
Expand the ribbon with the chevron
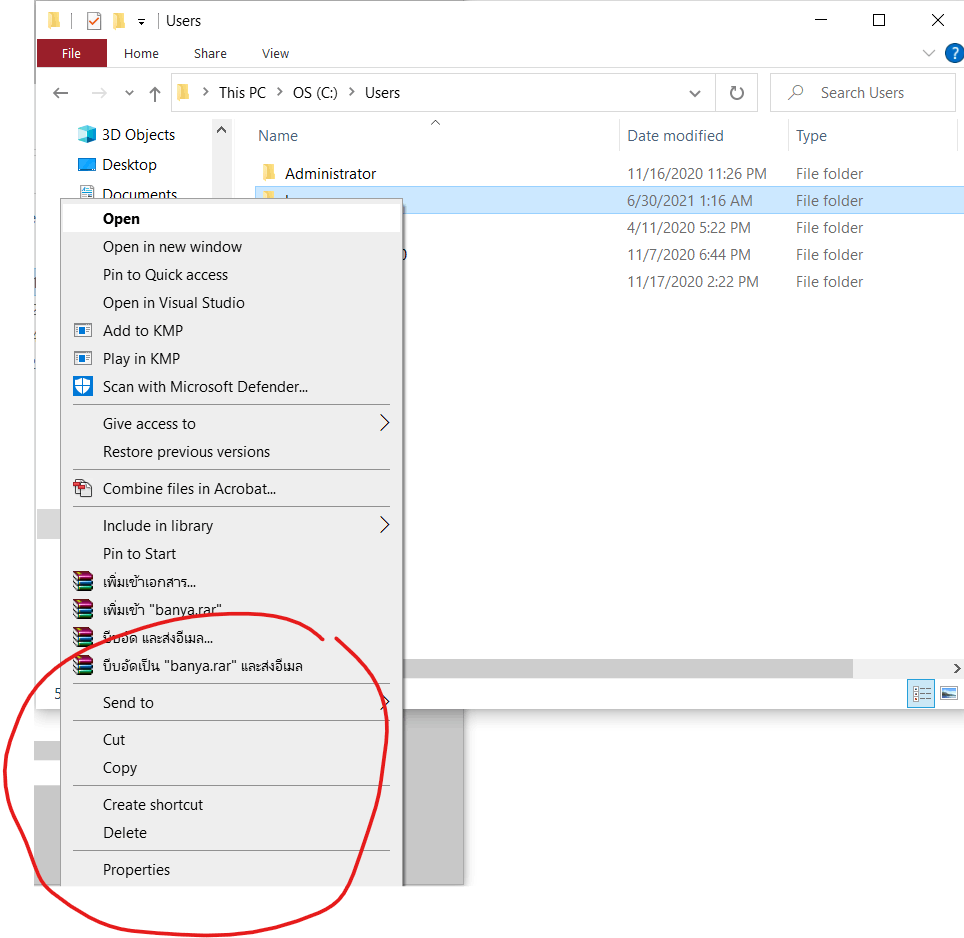coord(928,53)
